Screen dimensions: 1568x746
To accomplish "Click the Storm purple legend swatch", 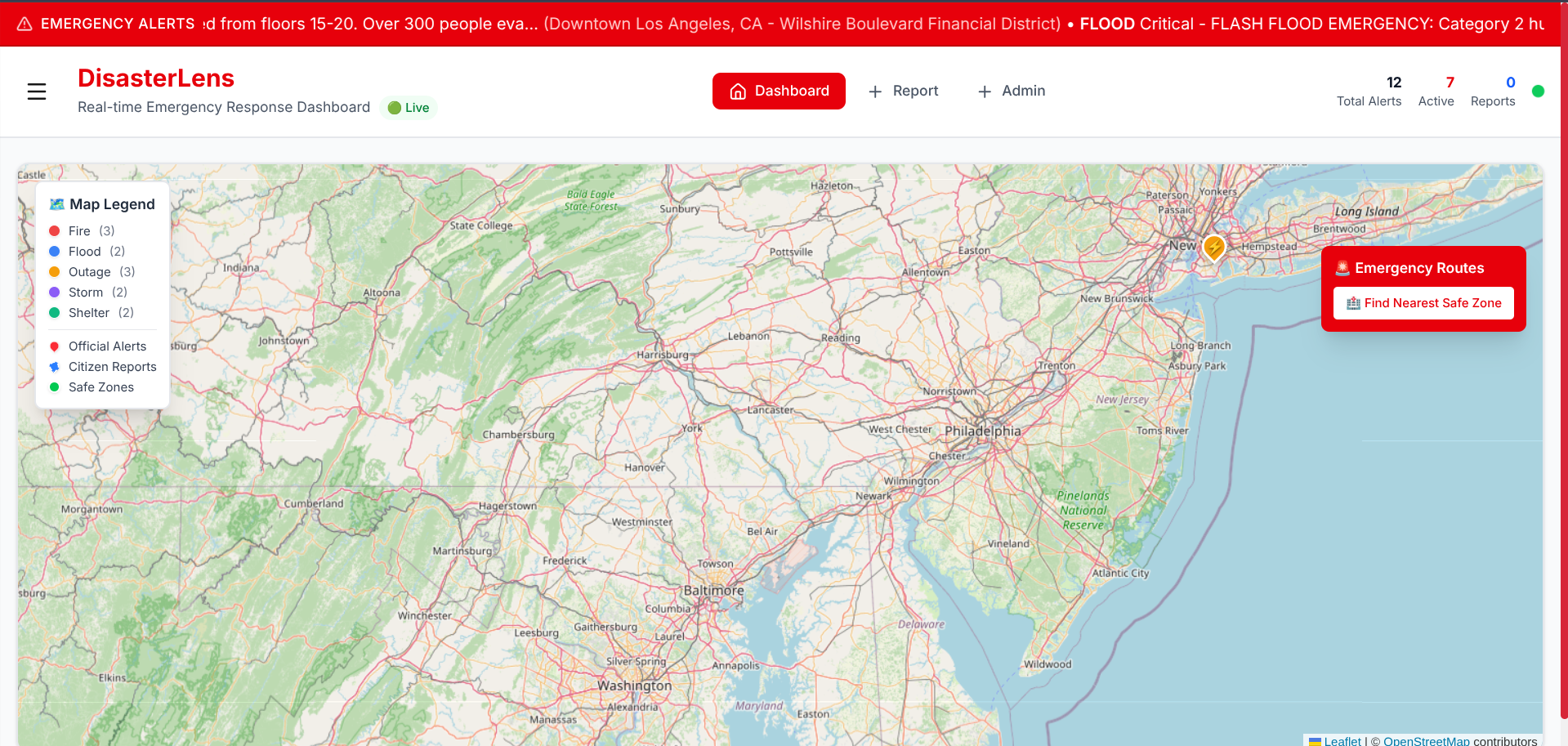I will click(55, 293).
